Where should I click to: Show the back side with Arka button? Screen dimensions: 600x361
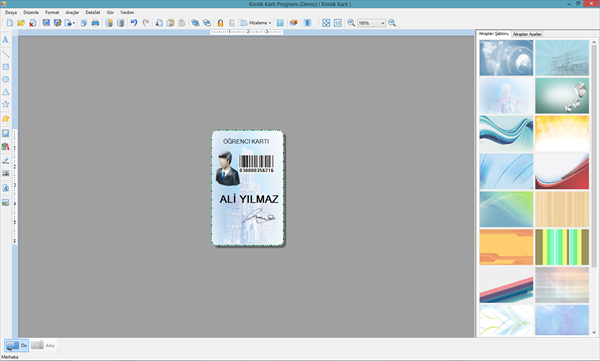click(x=43, y=345)
